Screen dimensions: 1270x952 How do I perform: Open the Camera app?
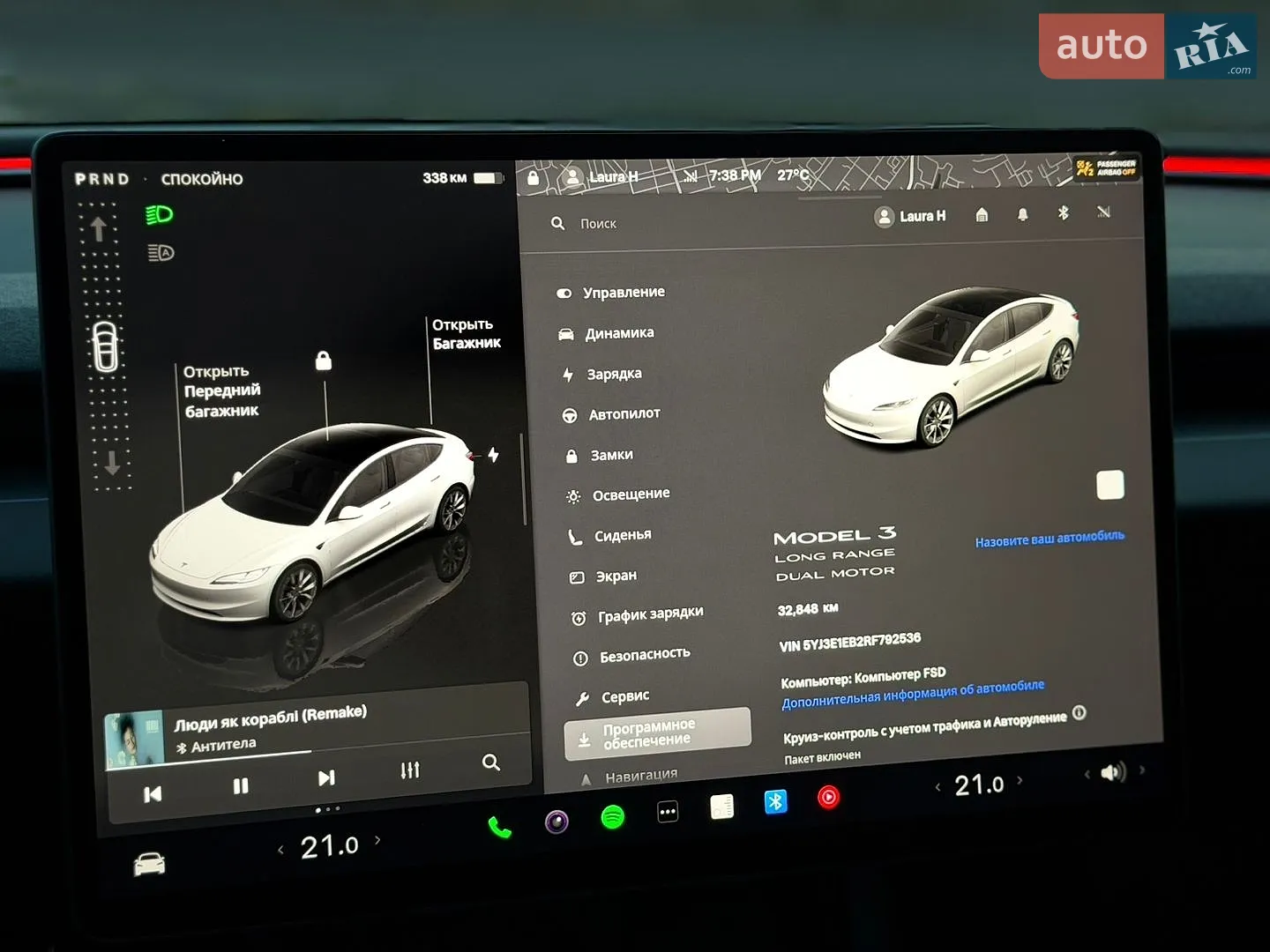point(557,822)
